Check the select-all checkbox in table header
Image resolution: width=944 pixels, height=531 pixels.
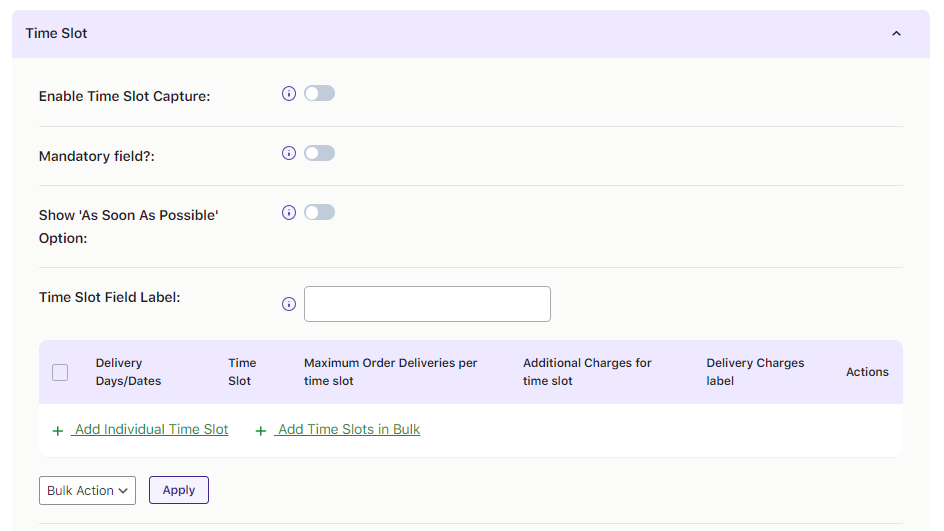[60, 372]
